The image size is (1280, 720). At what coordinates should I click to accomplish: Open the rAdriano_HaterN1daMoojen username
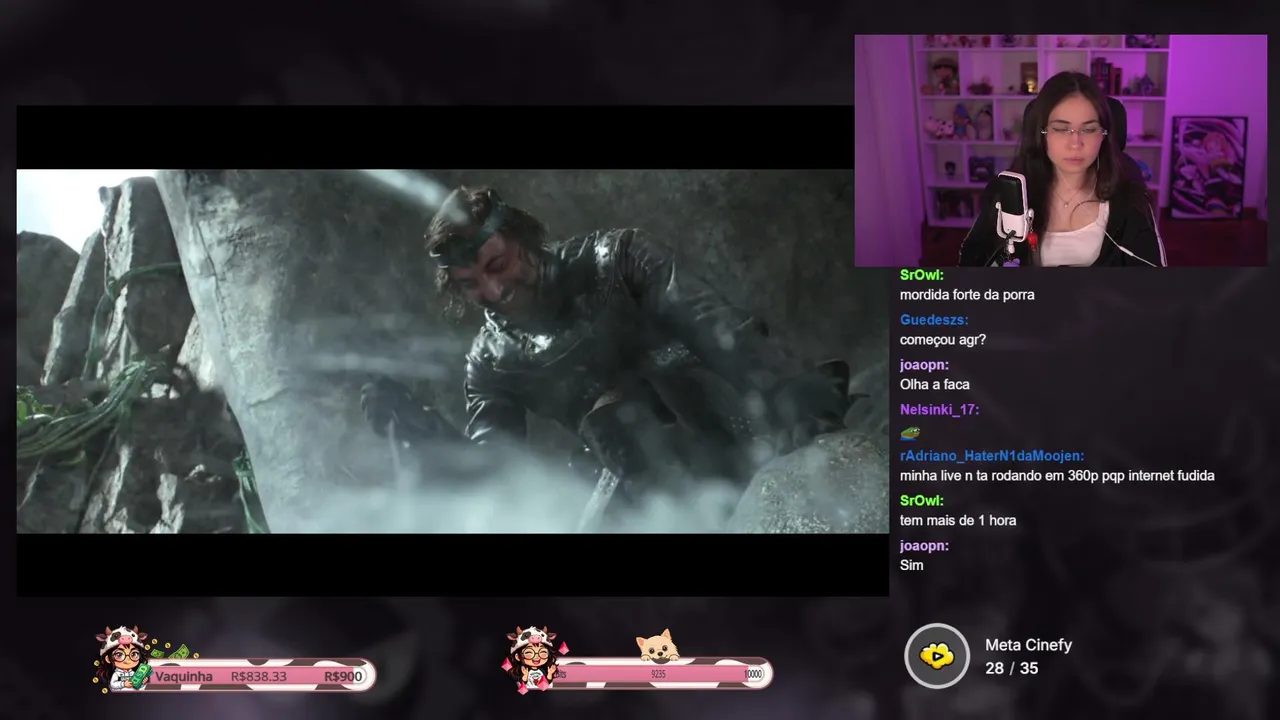[x=992, y=455]
